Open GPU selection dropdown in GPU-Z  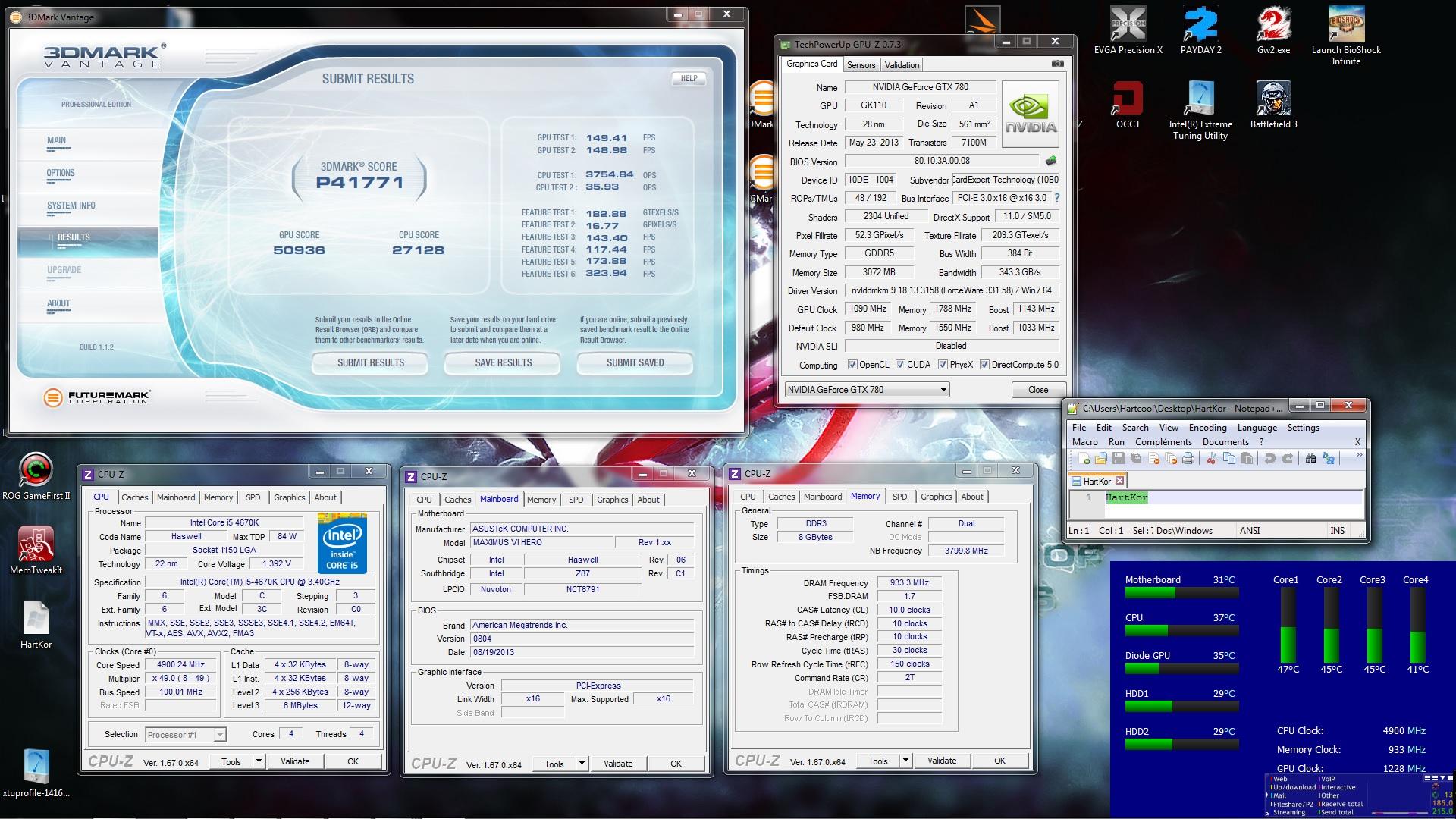(x=867, y=390)
